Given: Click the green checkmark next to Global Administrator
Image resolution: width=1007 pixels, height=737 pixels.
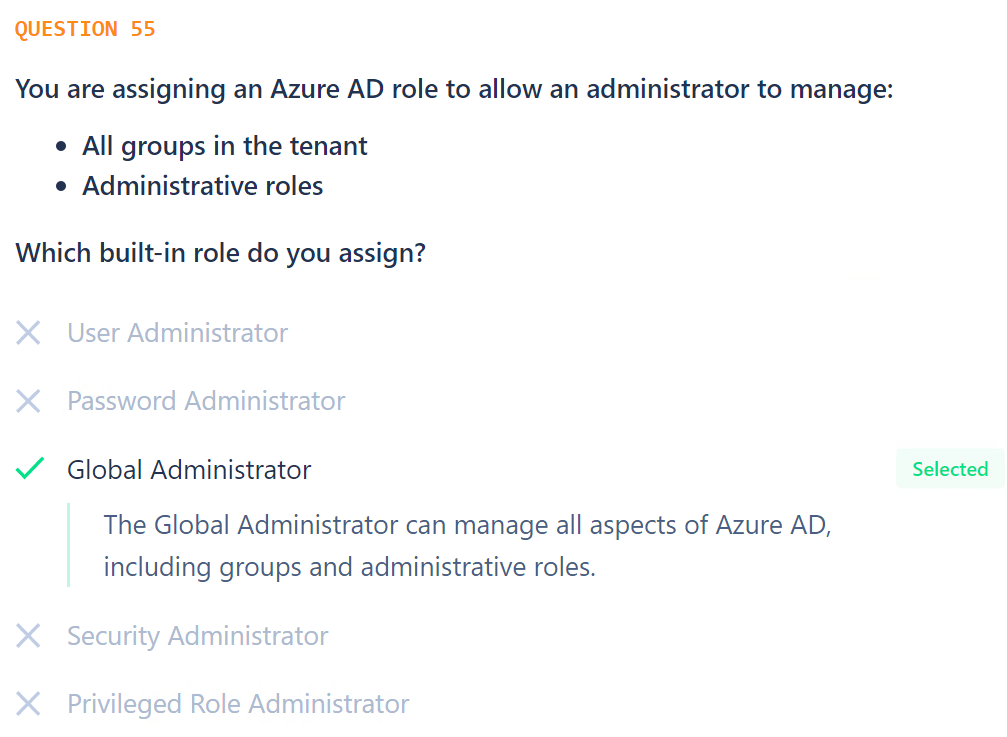Looking at the screenshot, I should click(30, 469).
